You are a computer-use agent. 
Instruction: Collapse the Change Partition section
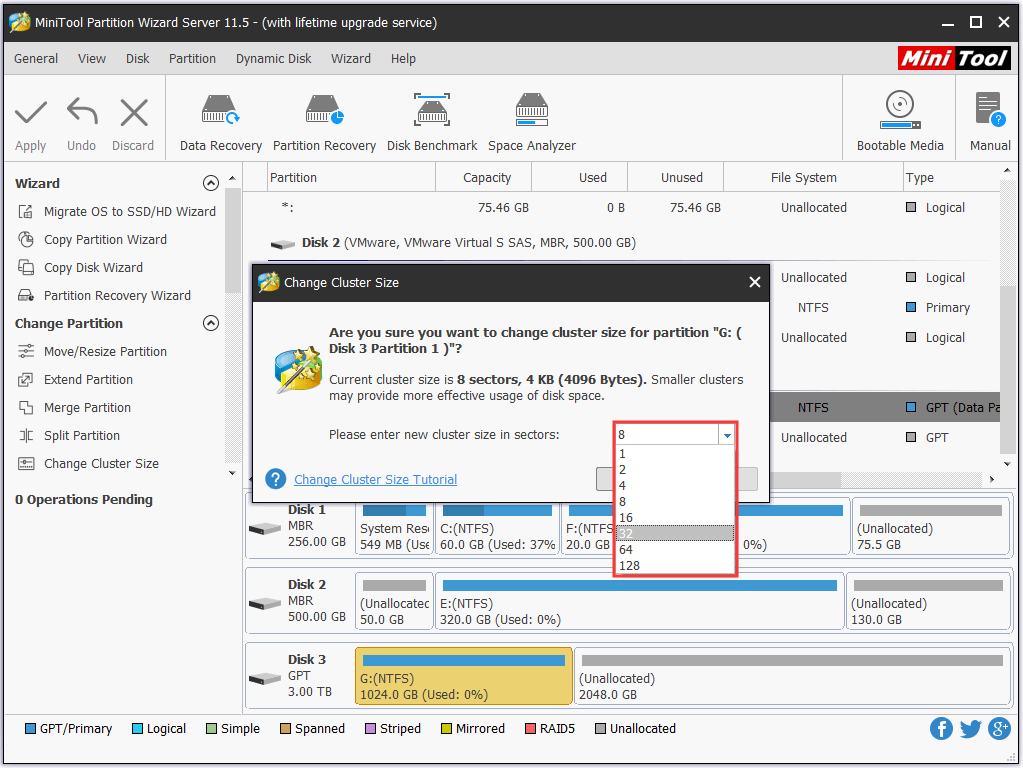pos(211,323)
